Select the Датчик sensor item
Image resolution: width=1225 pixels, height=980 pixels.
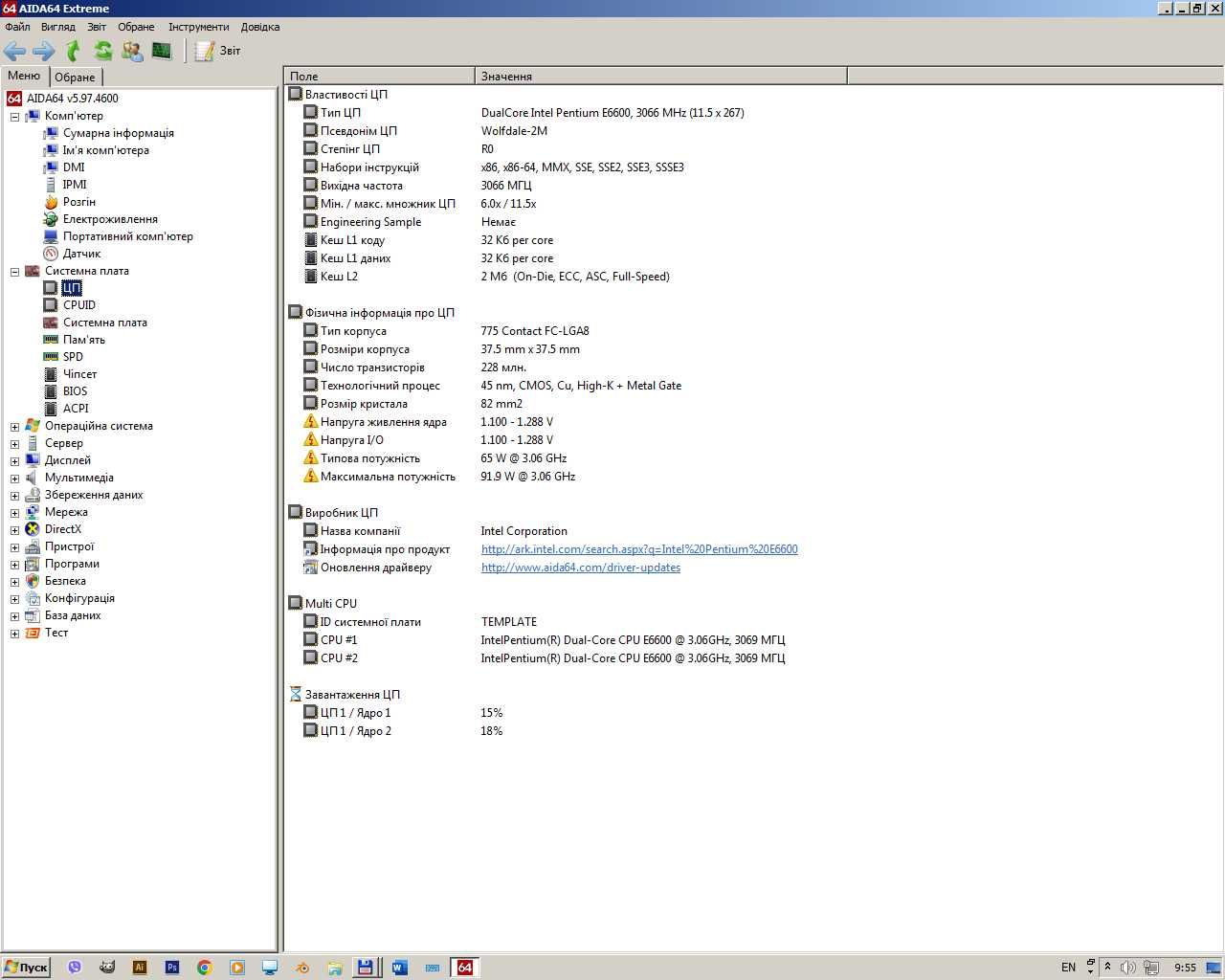pos(81,254)
